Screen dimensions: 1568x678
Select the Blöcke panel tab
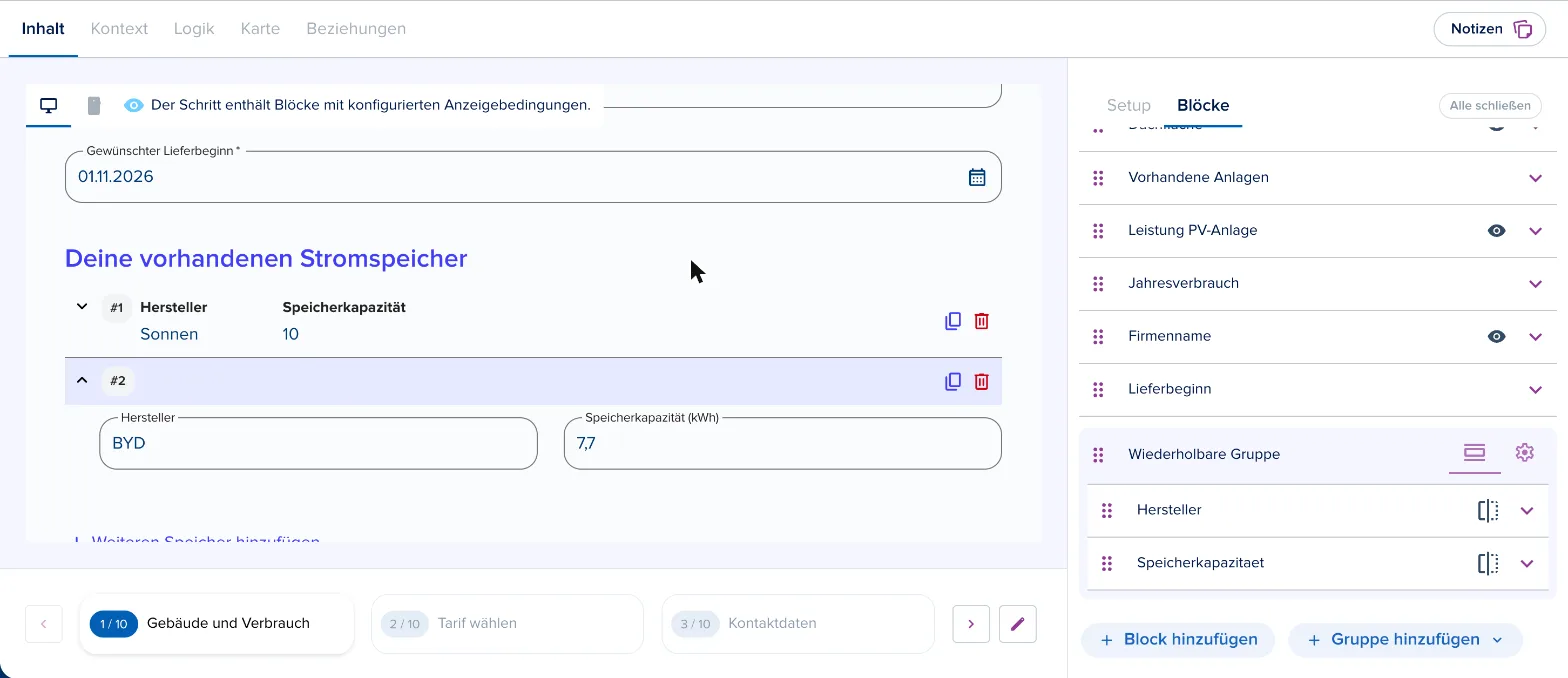(x=1203, y=105)
